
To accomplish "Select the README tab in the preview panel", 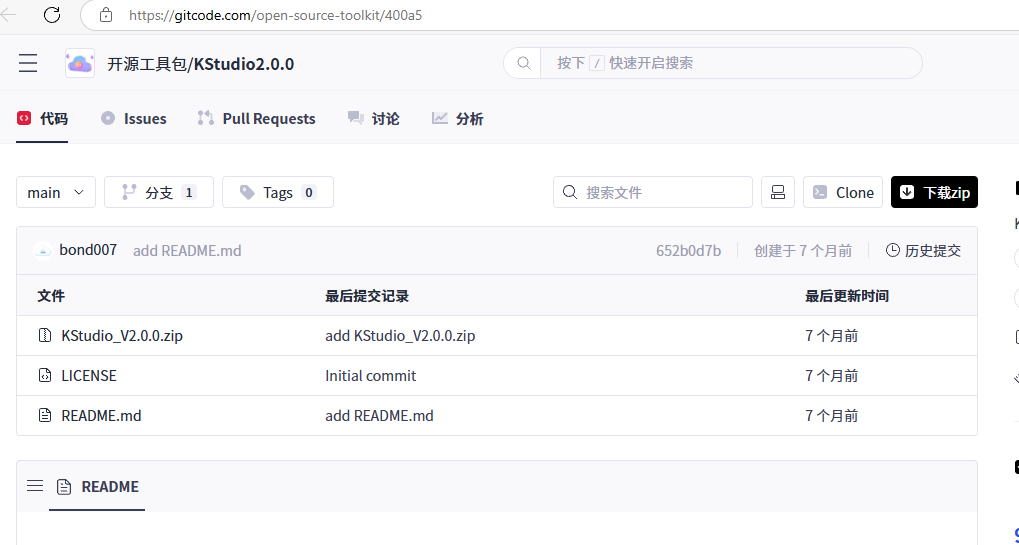I will coord(97,487).
